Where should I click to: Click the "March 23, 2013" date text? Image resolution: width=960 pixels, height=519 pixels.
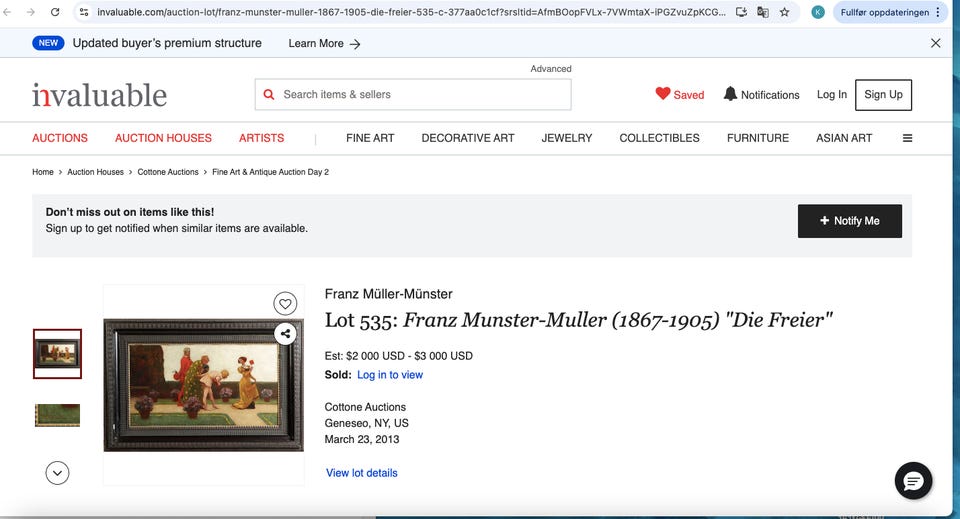tap(361, 439)
